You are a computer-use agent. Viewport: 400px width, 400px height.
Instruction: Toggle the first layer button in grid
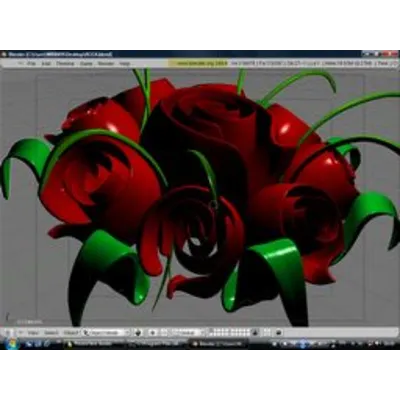point(211,331)
